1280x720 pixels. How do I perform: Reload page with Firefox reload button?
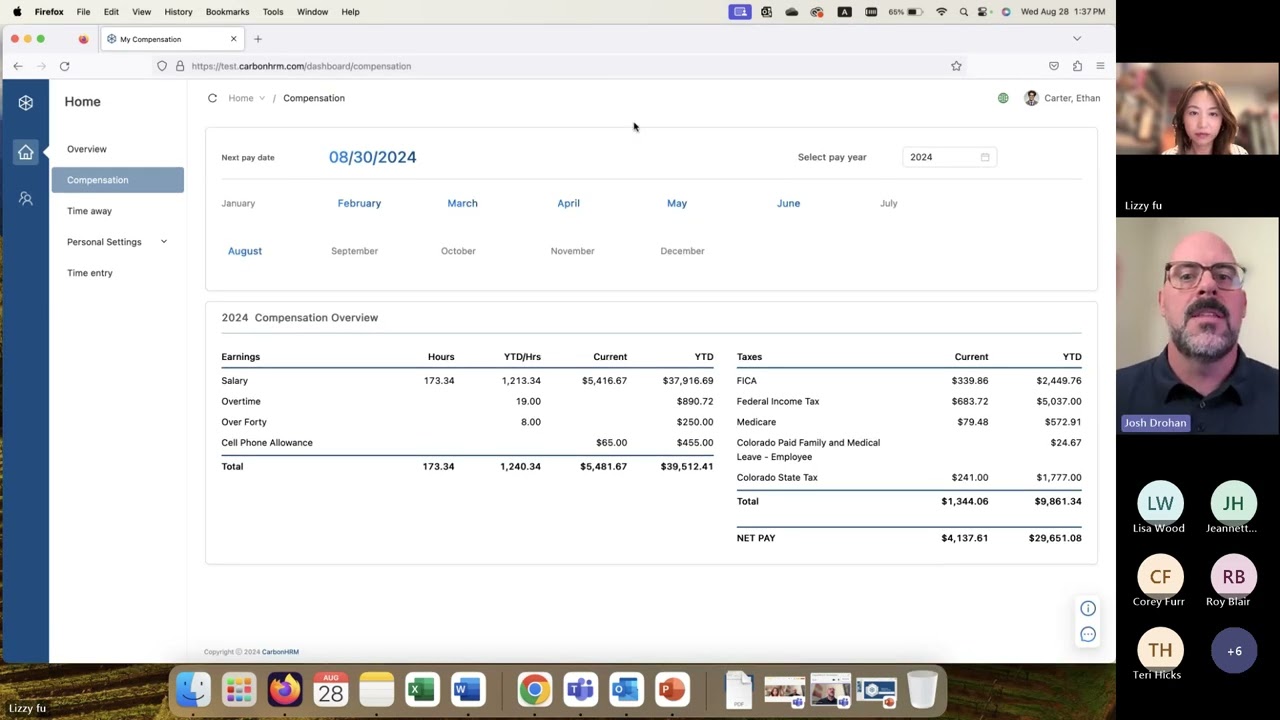tap(64, 66)
